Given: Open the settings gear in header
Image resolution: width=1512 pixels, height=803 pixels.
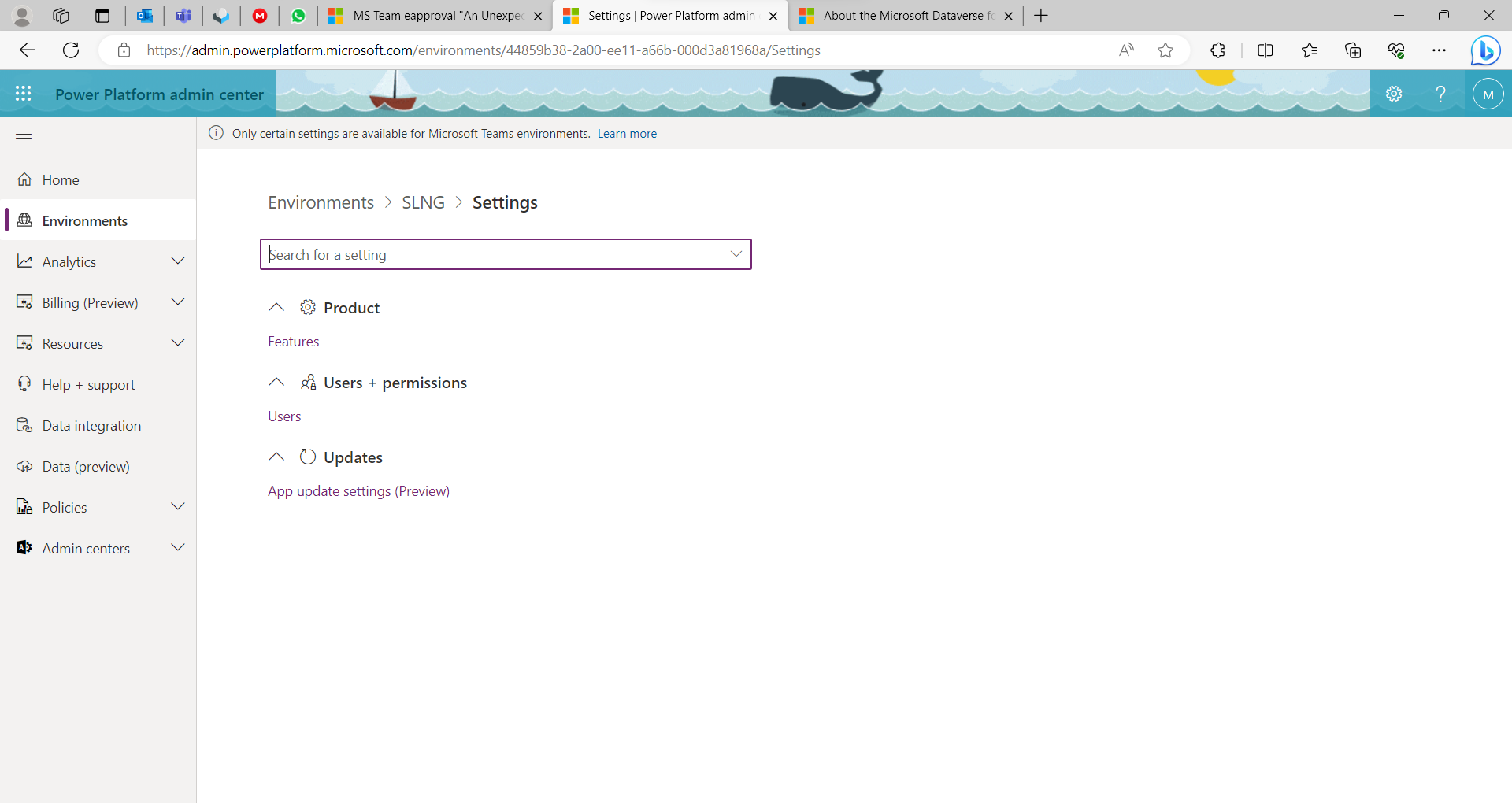Looking at the screenshot, I should click(1394, 94).
